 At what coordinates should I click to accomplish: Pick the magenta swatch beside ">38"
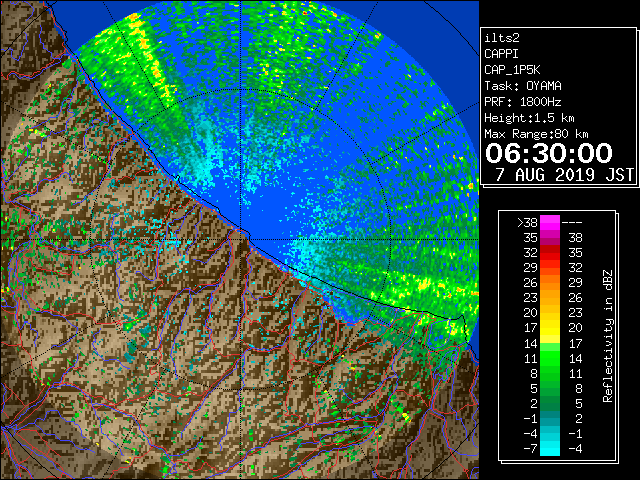550,223
